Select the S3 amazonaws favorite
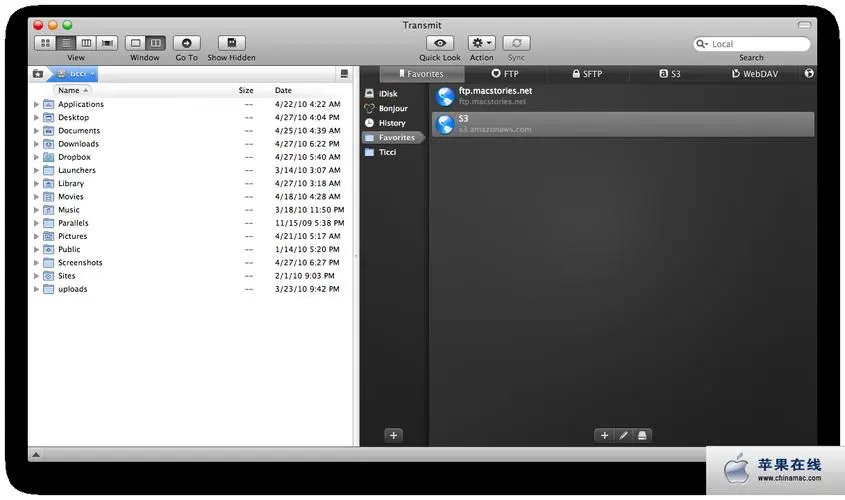This screenshot has width=845, height=500. tap(623, 124)
